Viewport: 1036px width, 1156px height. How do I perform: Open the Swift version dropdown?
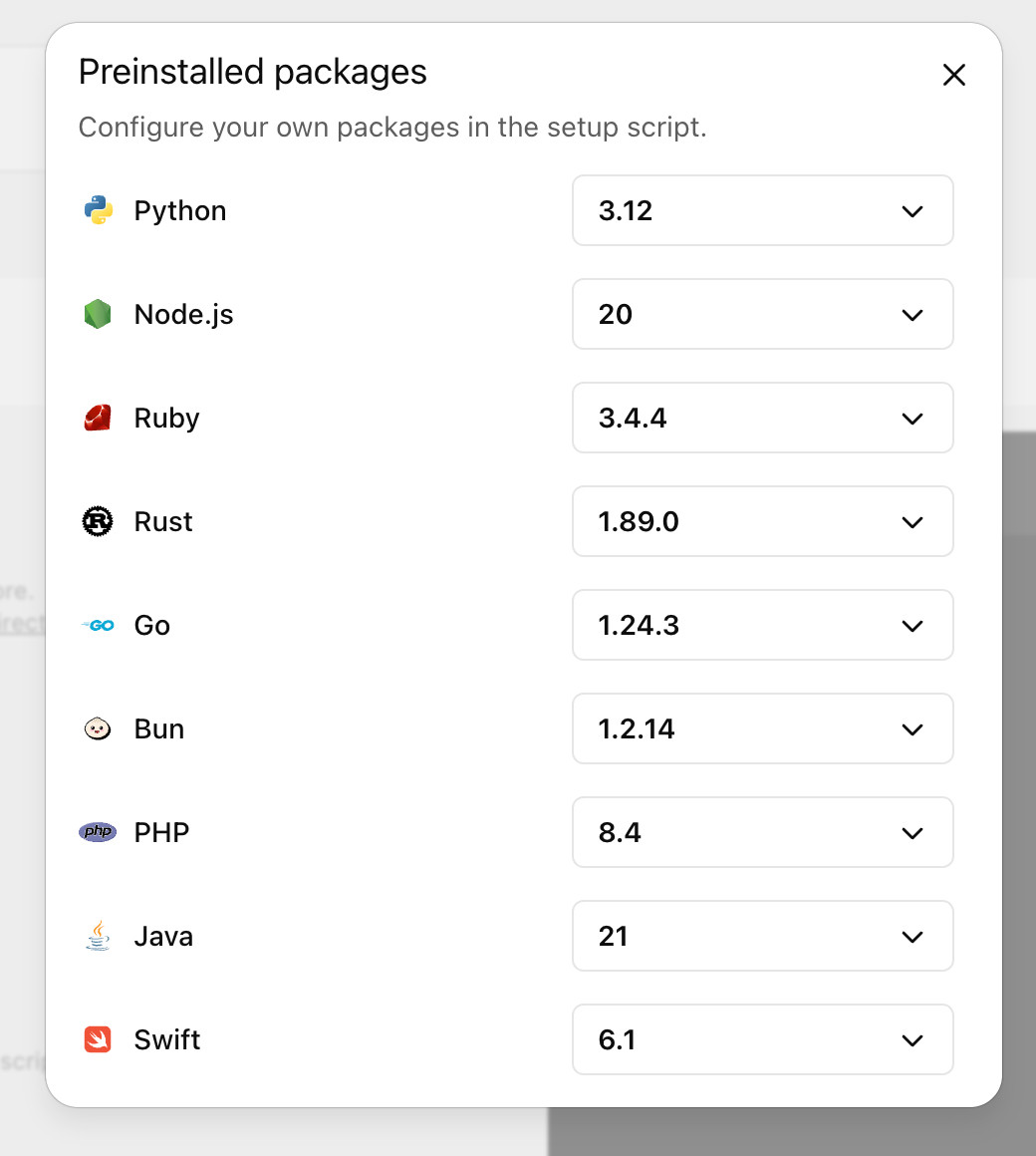click(763, 1039)
